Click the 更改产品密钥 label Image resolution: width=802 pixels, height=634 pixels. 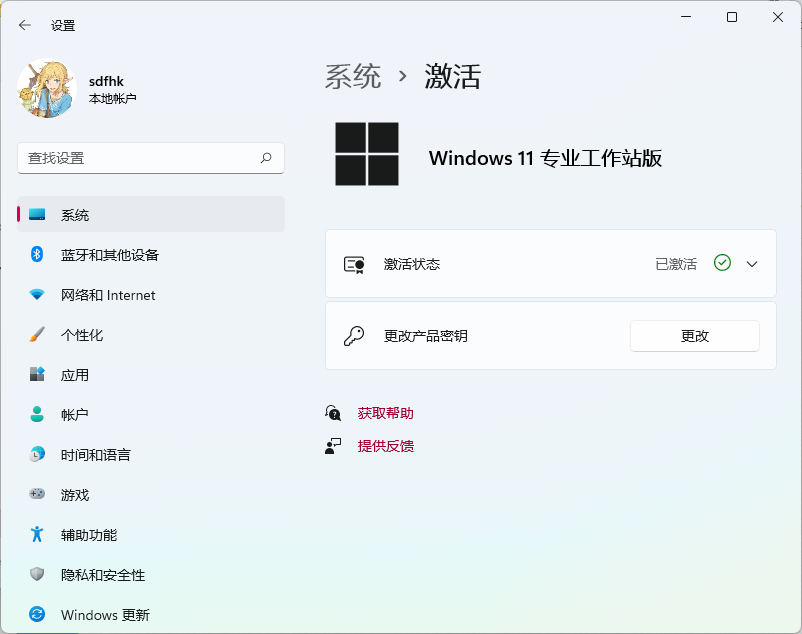pyautogui.click(x=426, y=336)
